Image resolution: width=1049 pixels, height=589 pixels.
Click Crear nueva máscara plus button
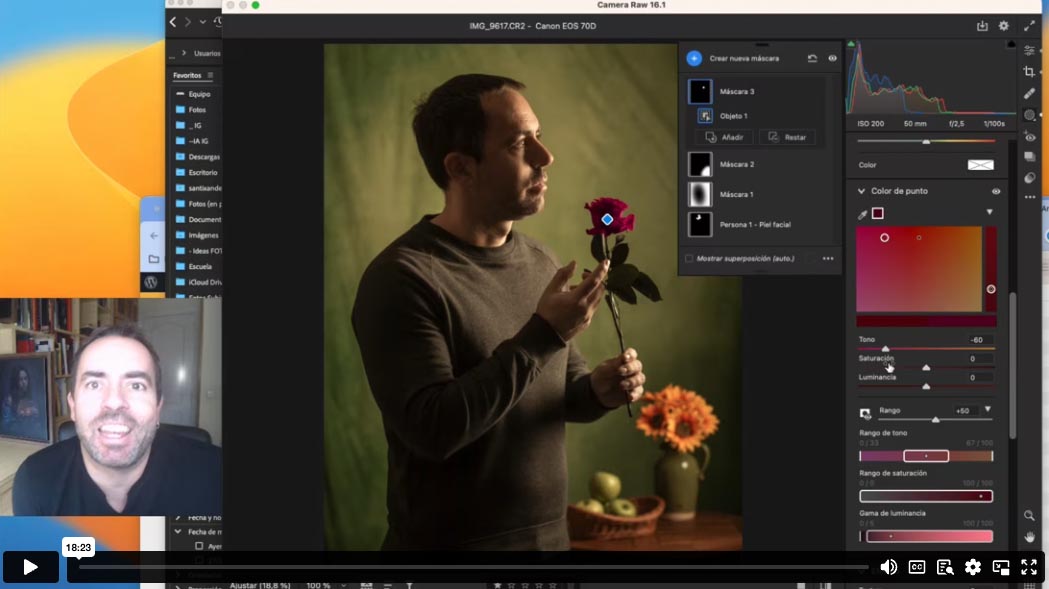pyautogui.click(x=694, y=58)
